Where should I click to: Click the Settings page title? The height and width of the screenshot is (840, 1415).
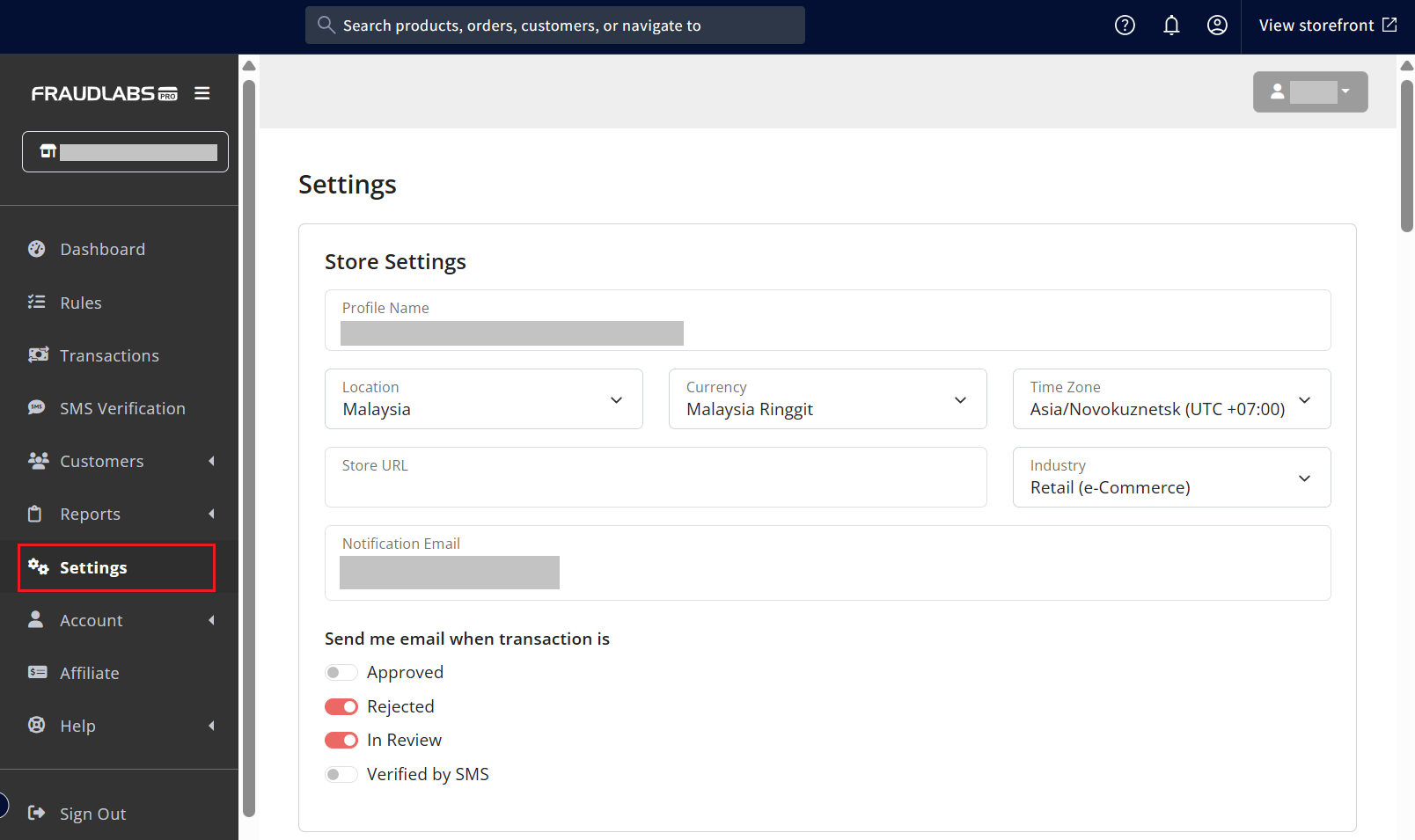[348, 185]
